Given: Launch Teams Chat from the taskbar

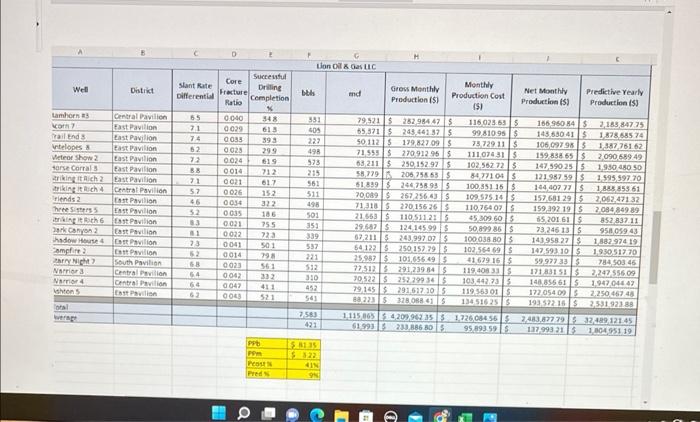Looking at the screenshot, I should pyautogui.click(x=292, y=414).
